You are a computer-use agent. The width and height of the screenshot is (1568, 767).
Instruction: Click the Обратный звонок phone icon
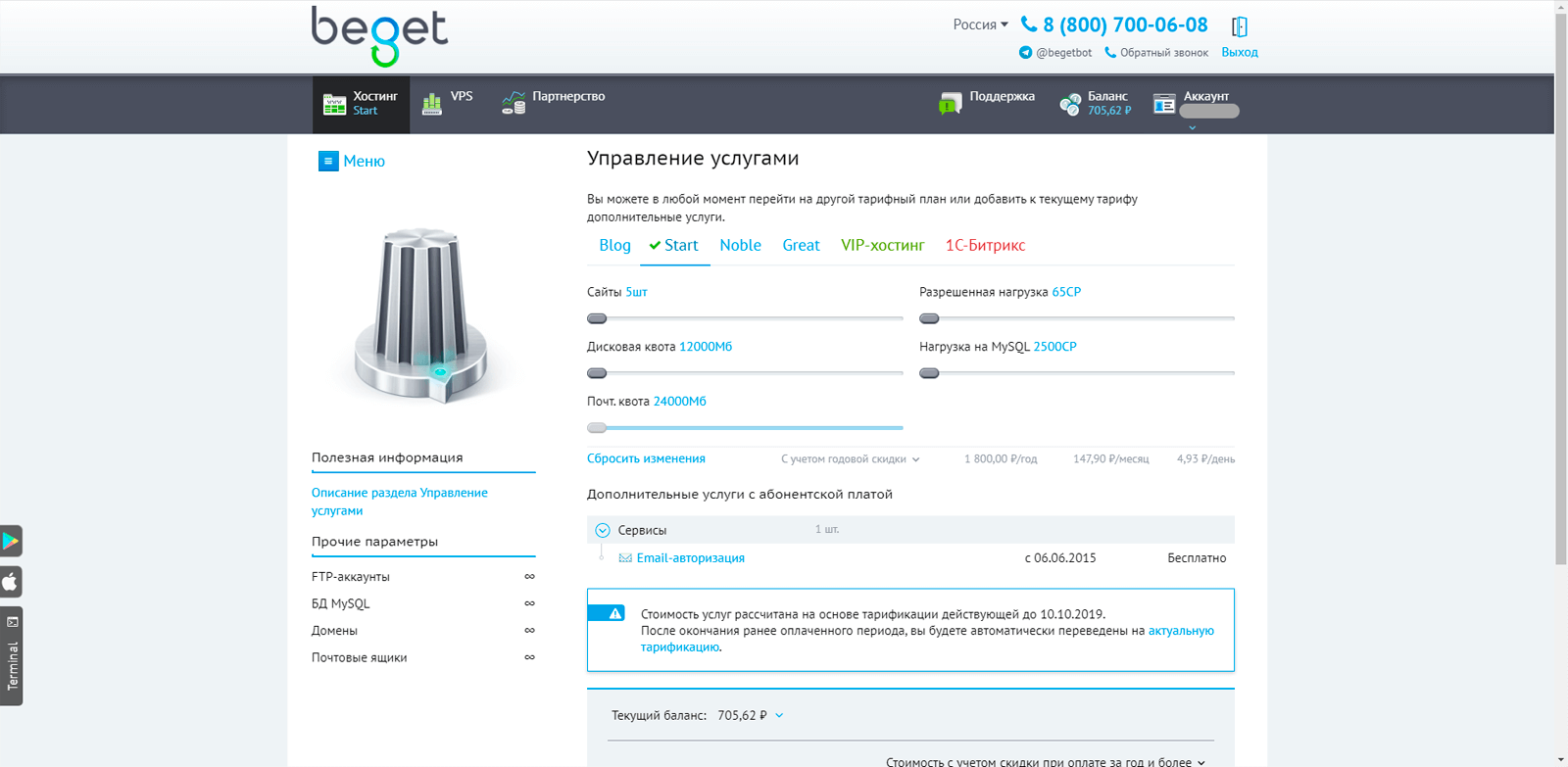tap(1110, 53)
